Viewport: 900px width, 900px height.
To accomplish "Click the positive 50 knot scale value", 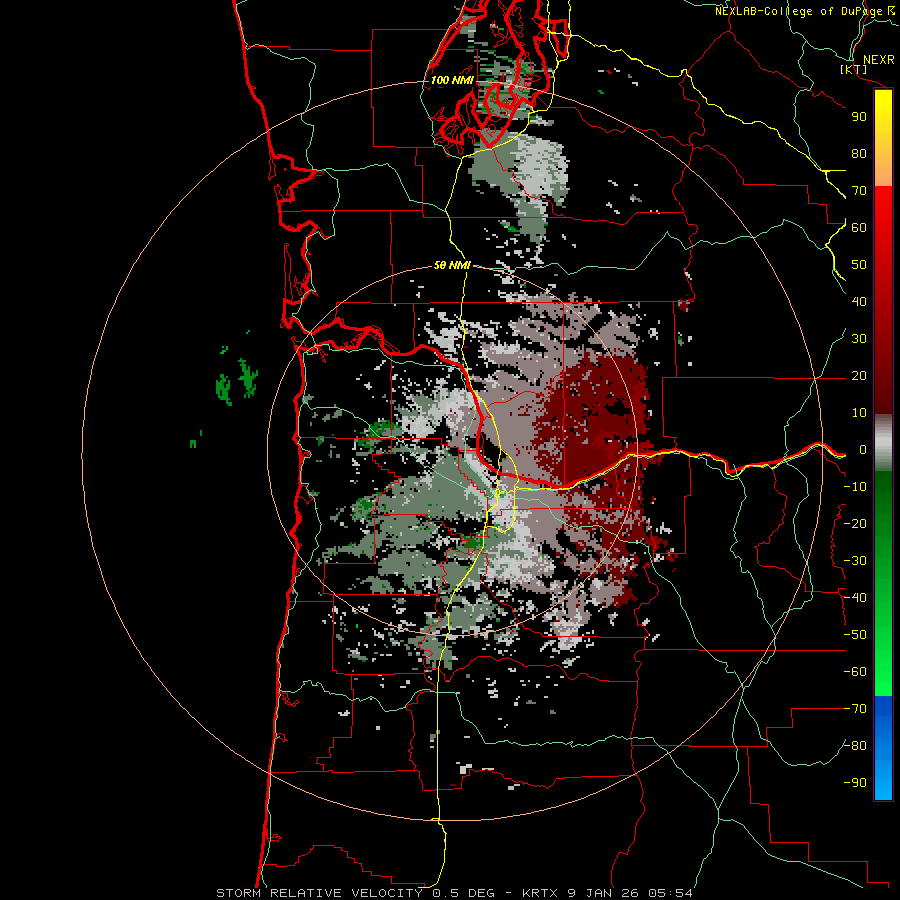I will click(x=859, y=265).
